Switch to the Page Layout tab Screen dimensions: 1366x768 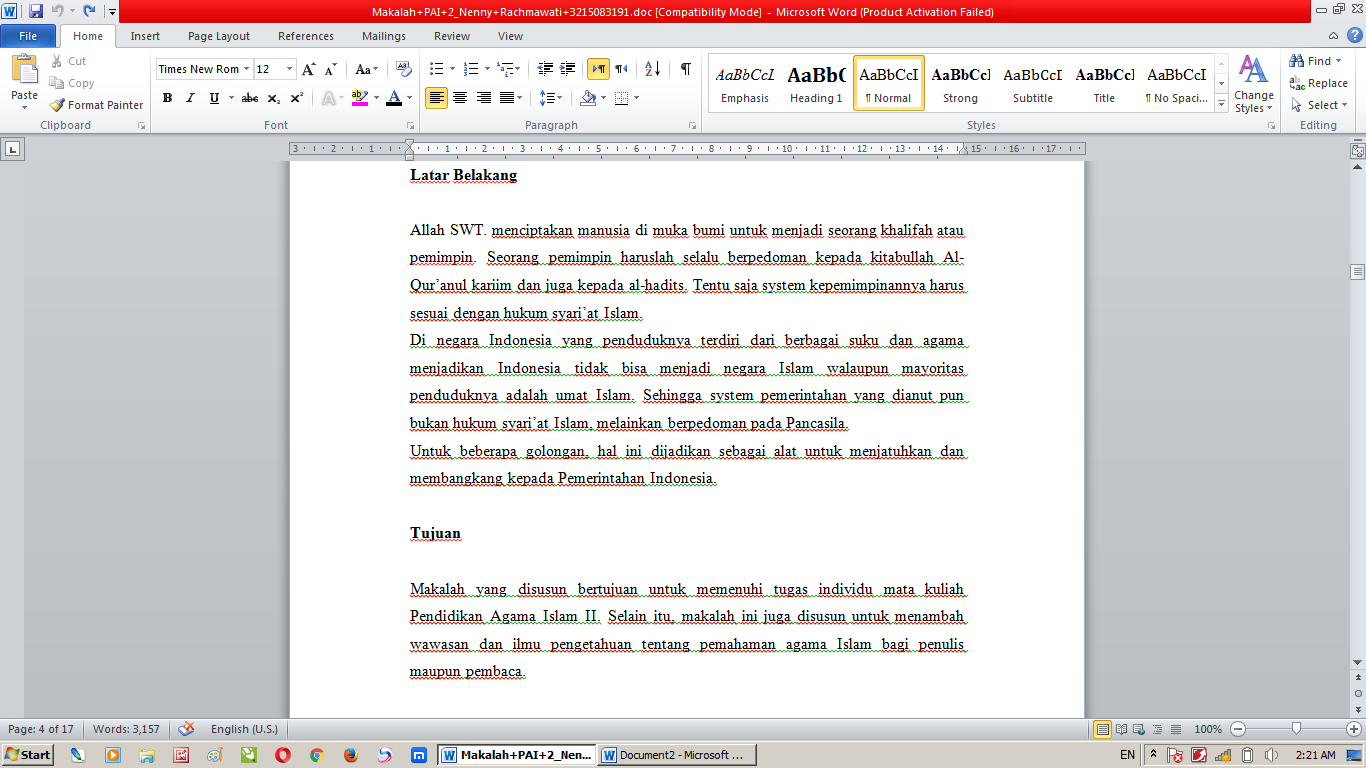coord(219,36)
